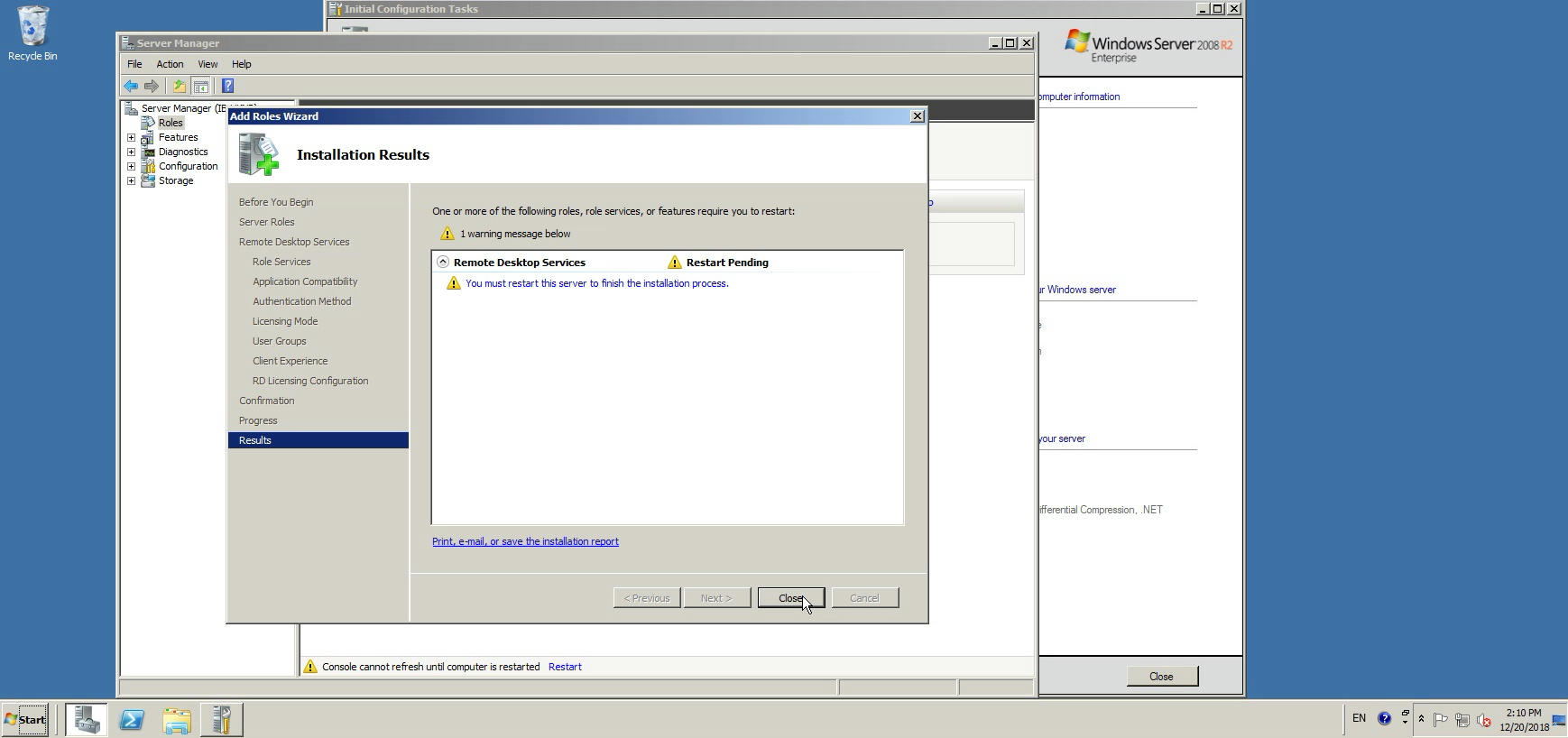This screenshot has height=738, width=1568.
Task: Select 'Confirmation' wizard step
Action: click(x=266, y=401)
